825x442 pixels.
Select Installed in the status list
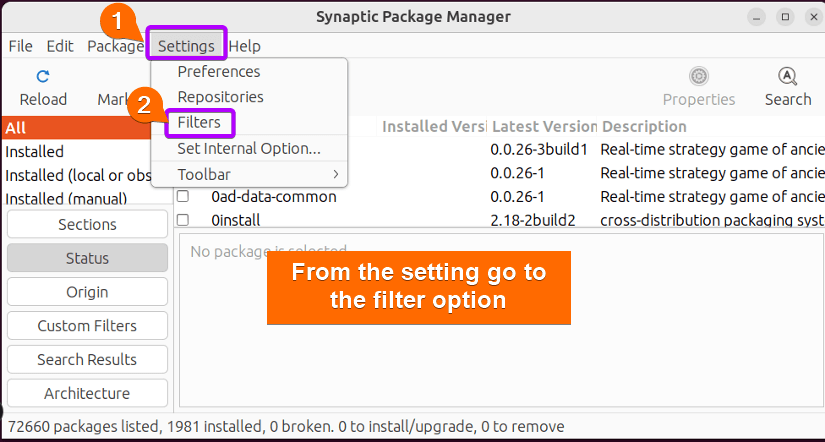35,152
